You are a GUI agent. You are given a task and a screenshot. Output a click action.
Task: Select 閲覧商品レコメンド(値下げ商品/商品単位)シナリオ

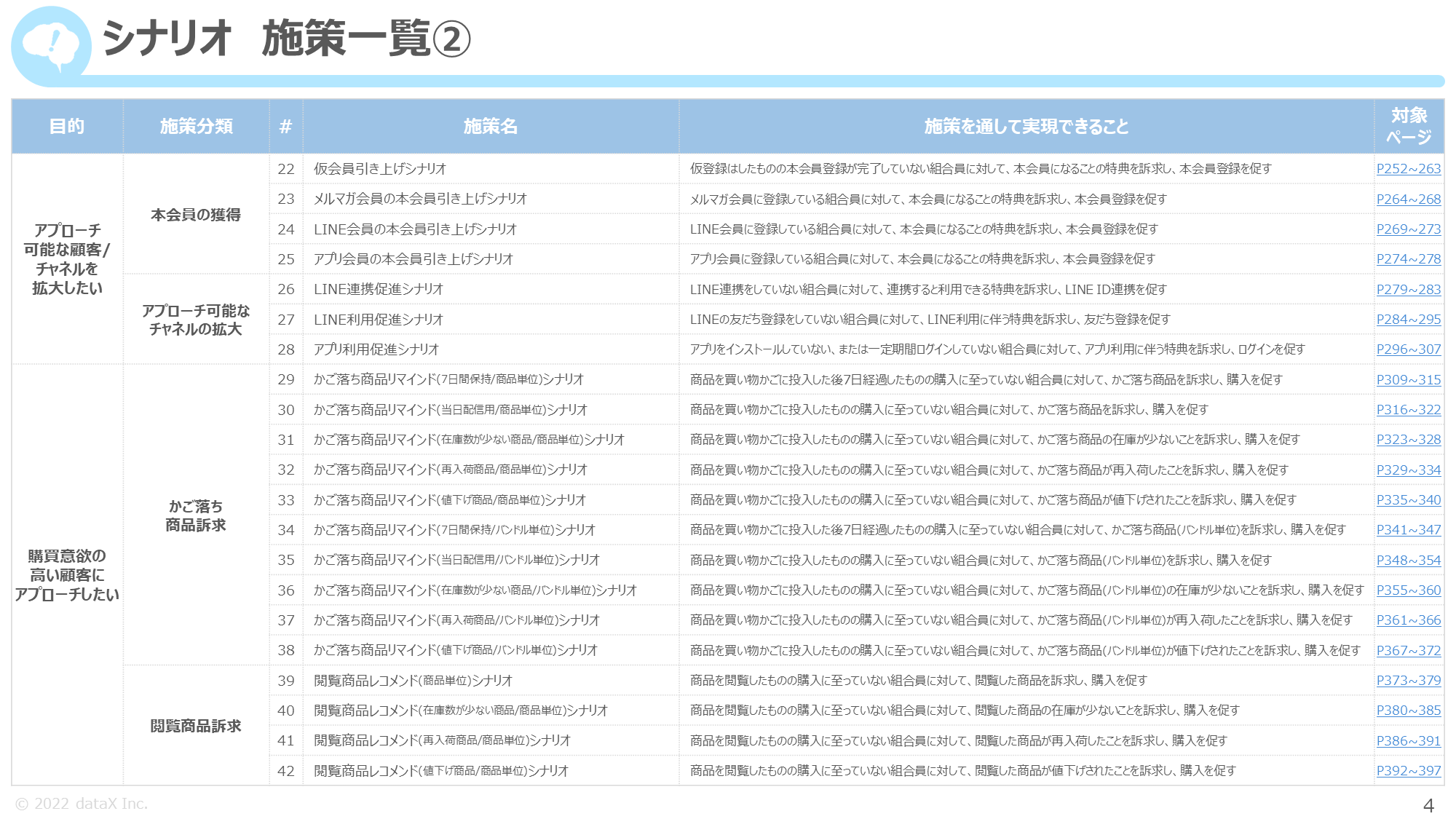point(441,771)
